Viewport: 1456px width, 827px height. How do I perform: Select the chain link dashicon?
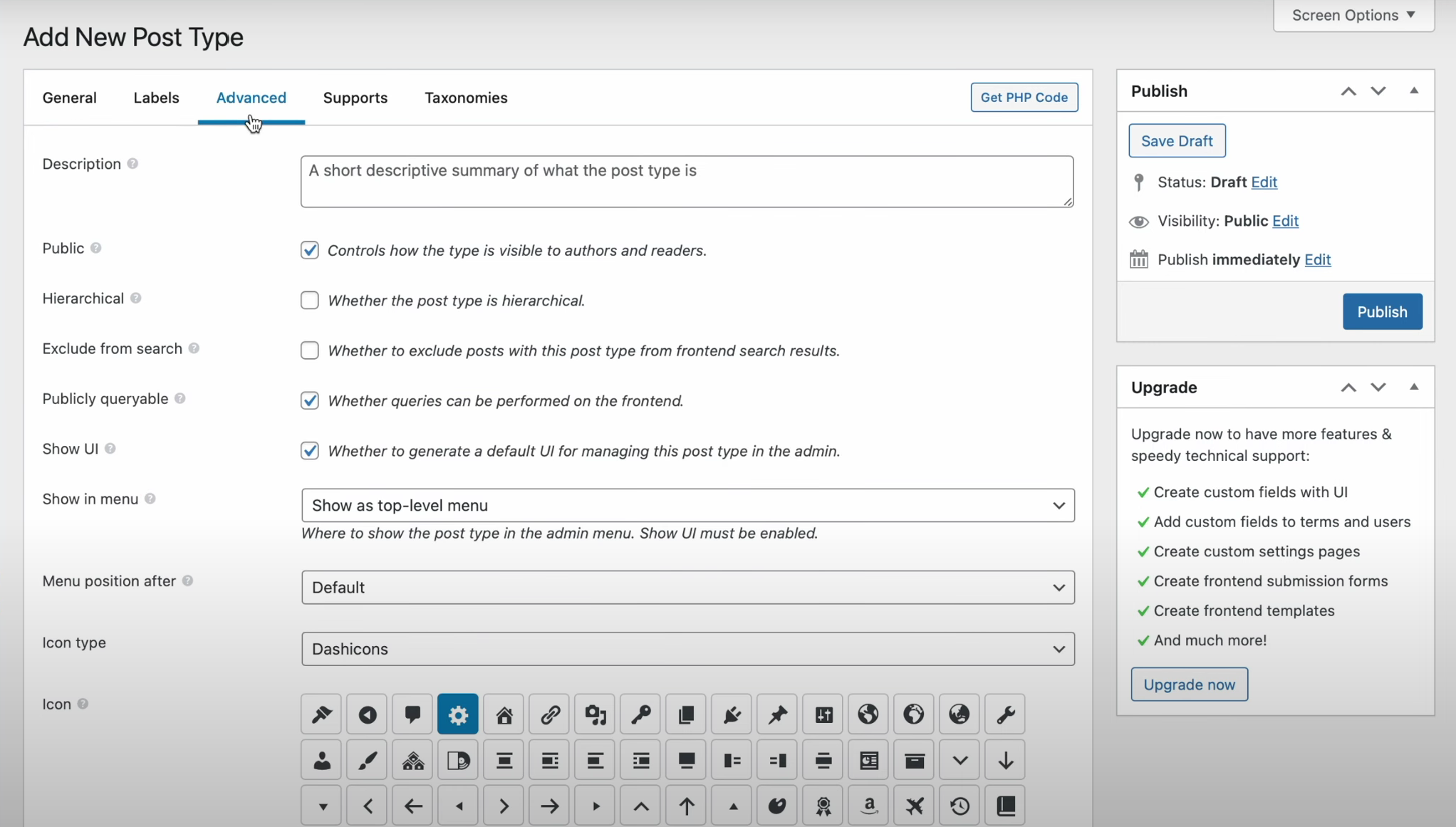[x=549, y=714]
